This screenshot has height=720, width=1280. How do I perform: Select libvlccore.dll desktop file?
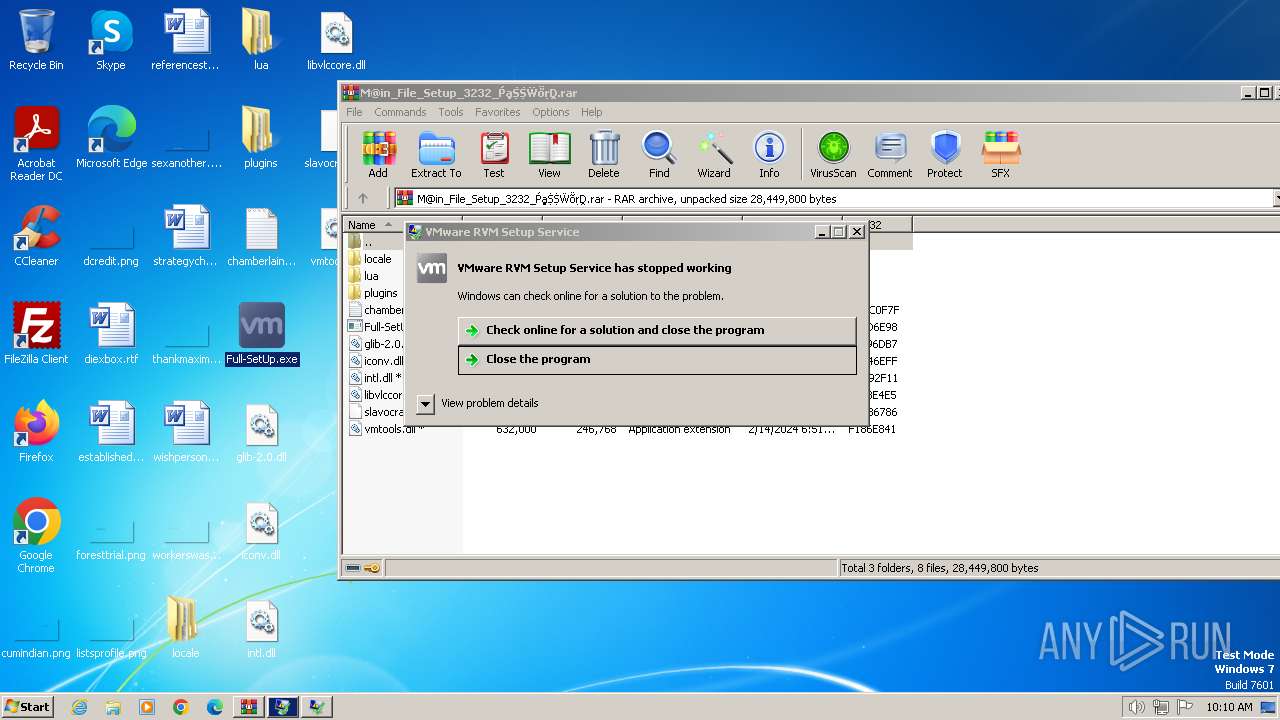(336, 40)
